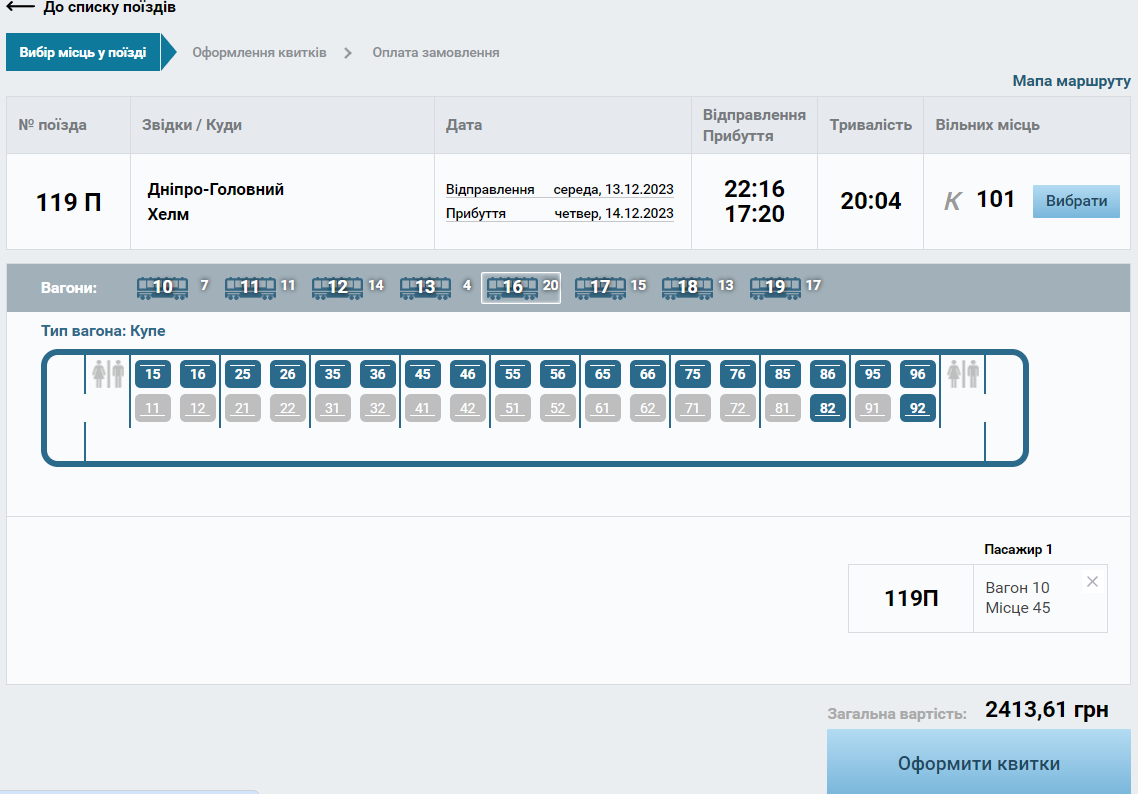
Task: Open wagon 18 seat map
Action: pos(688,288)
